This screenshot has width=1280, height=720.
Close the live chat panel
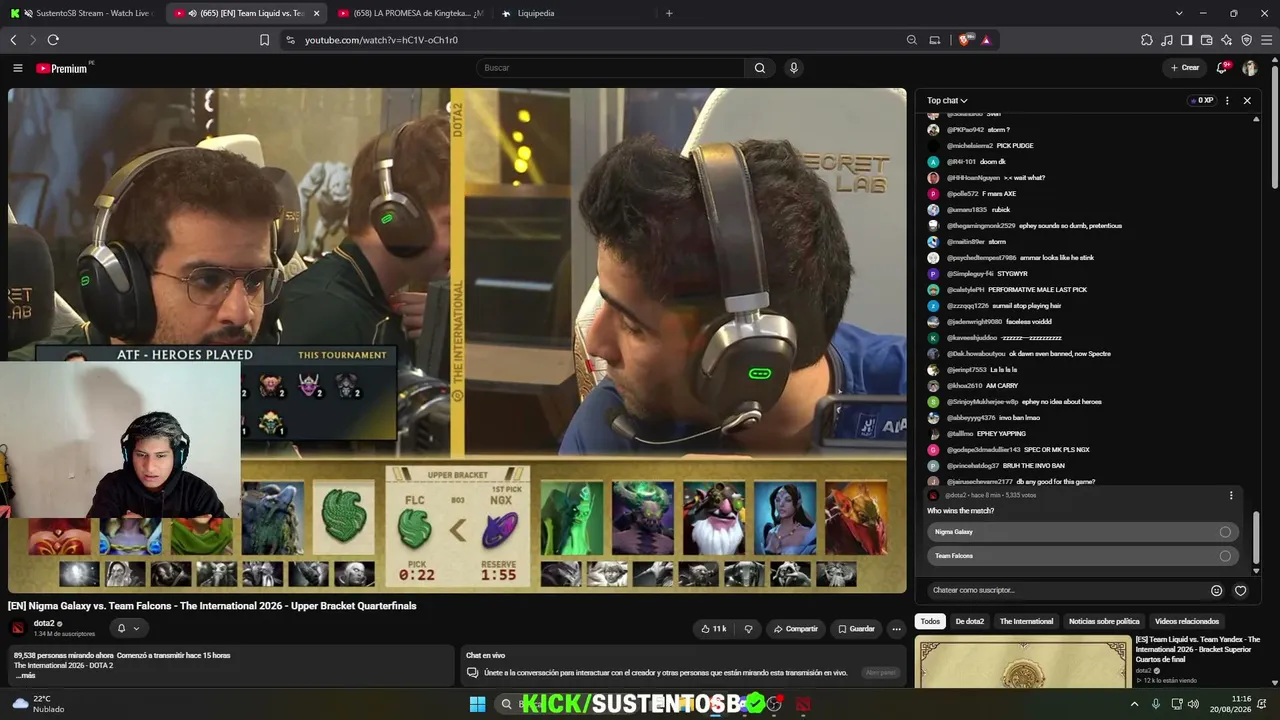coord(1247,100)
